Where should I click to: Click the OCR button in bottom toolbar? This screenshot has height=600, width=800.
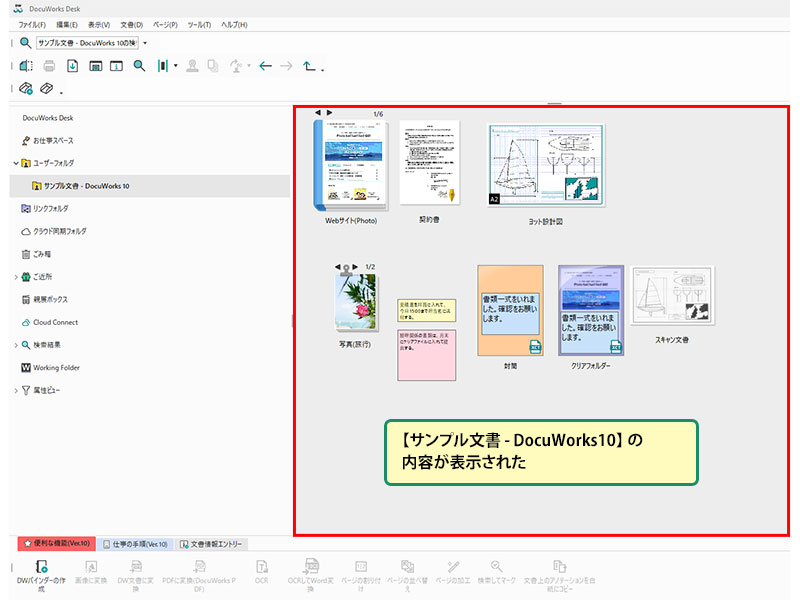click(262, 572)
